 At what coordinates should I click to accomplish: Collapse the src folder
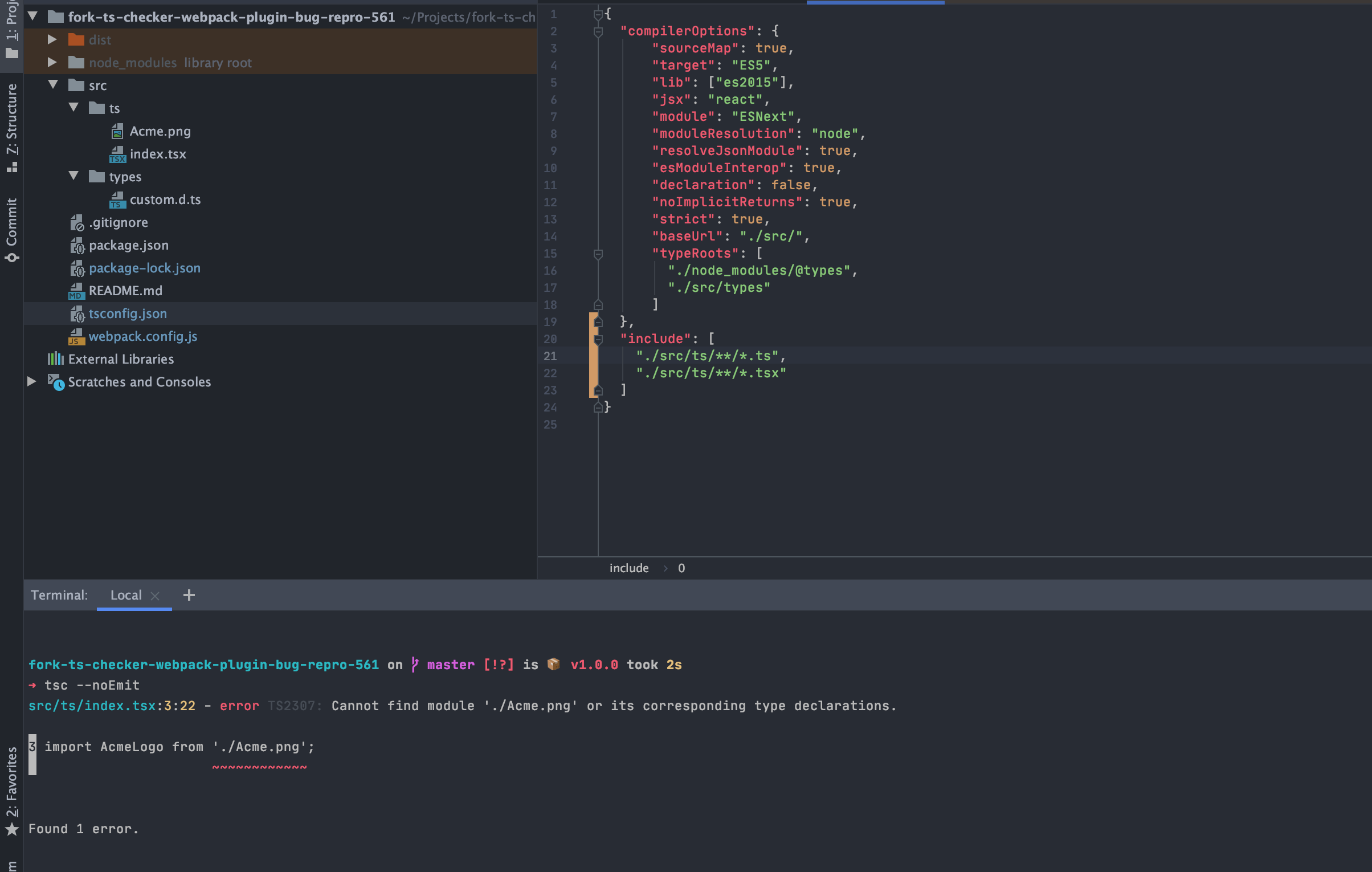coord(53,85)
